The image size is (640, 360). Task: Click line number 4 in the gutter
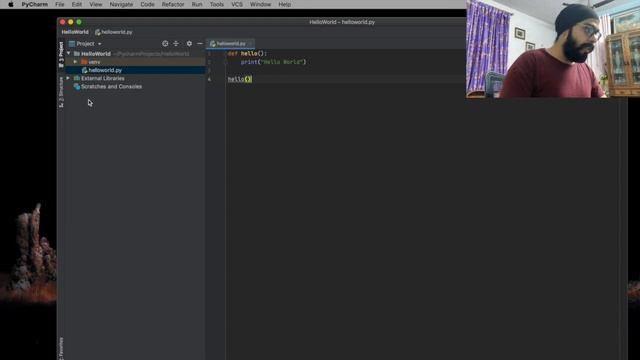click(209, 79)
